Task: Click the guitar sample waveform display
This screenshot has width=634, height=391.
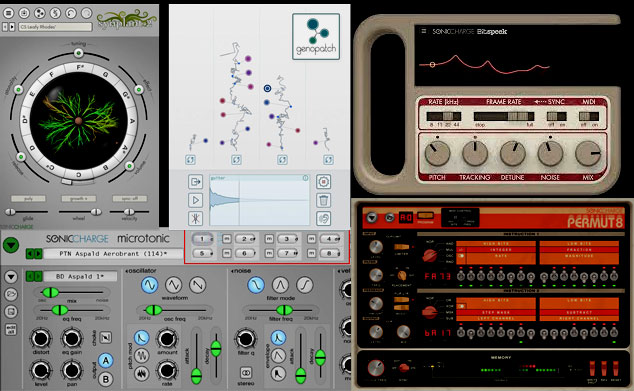Action: [x=260, y=200]
